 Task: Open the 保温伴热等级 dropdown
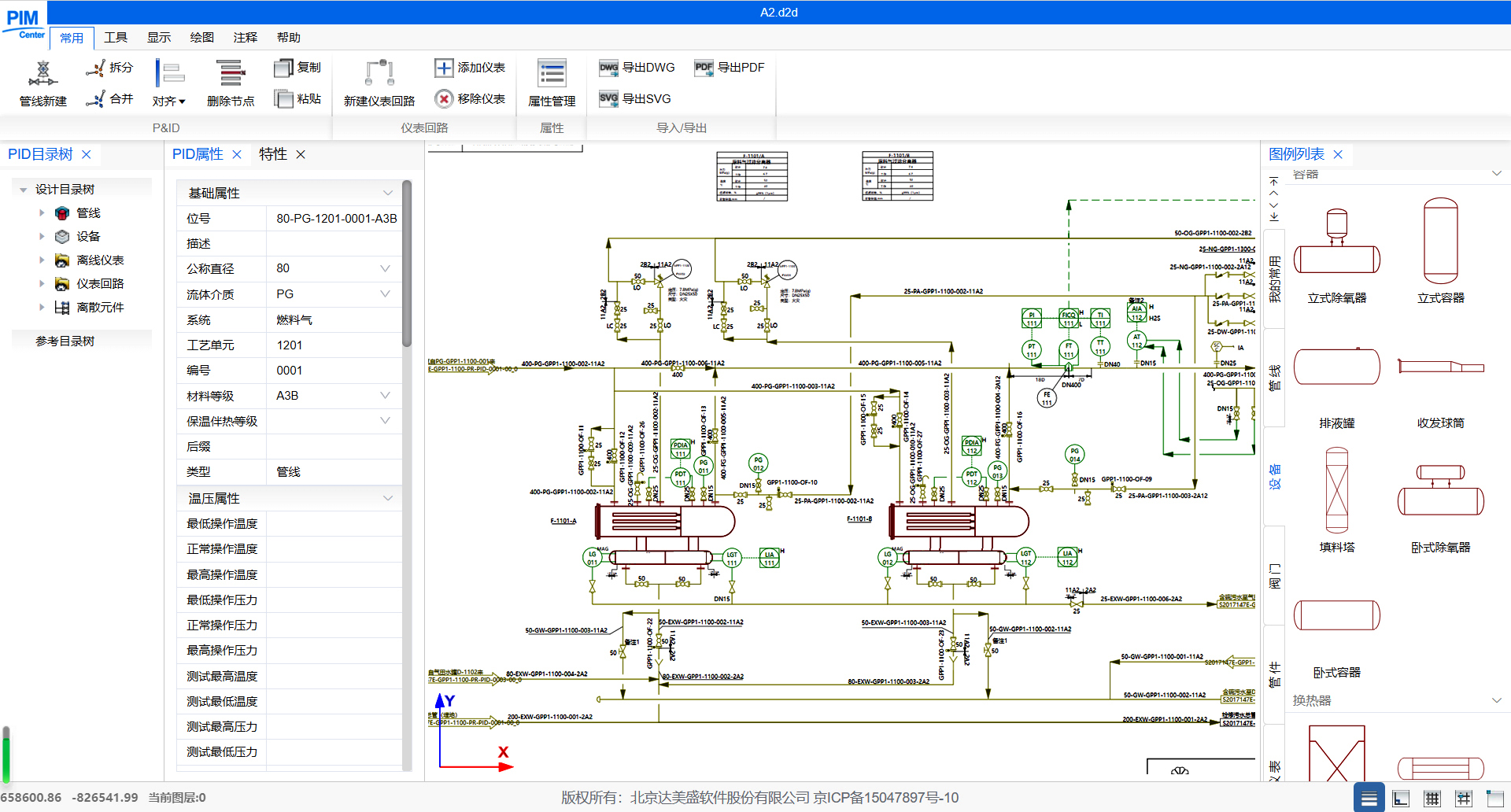[x=385, y=421]
